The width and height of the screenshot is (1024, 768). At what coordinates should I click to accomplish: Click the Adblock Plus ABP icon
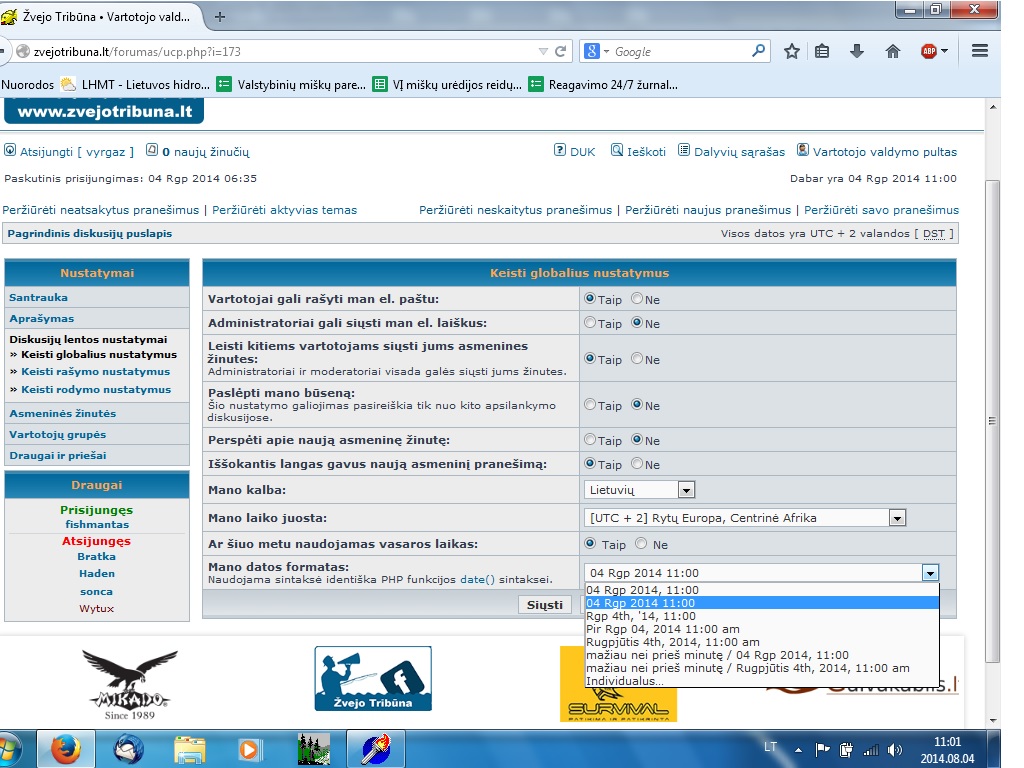(x=929, y=51)
